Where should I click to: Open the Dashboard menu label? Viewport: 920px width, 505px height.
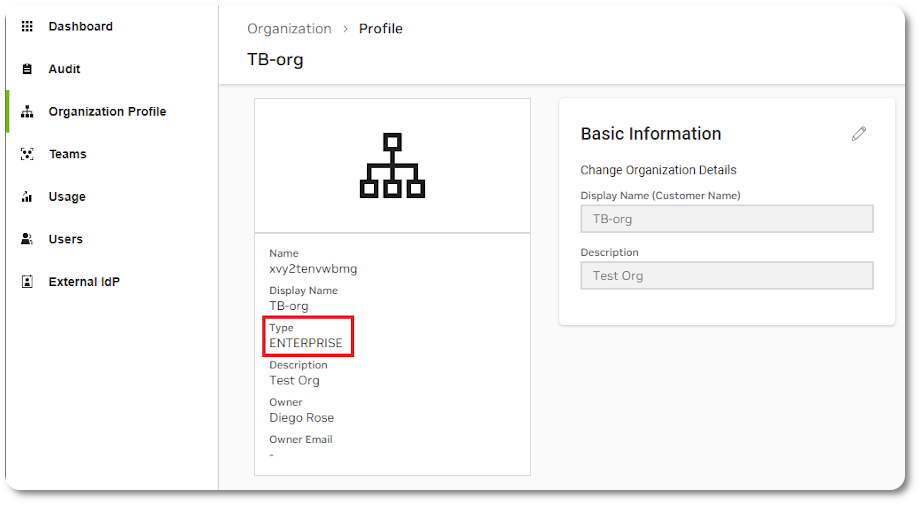(80, 27)
